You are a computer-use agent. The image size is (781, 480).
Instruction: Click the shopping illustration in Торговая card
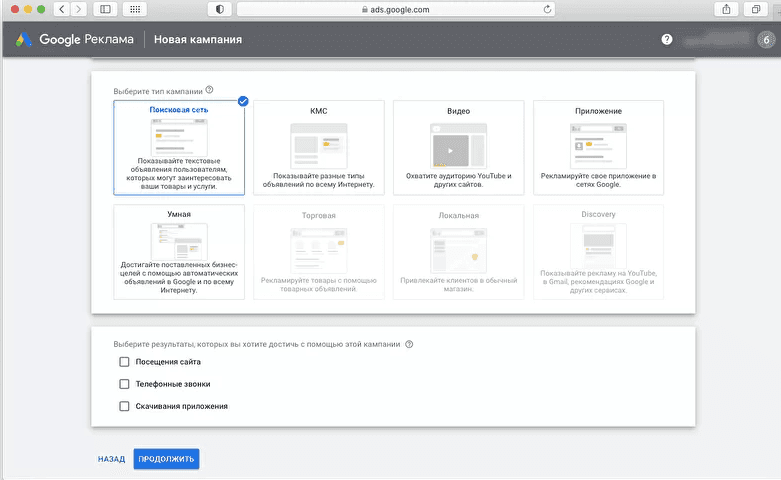coord(319,250)
